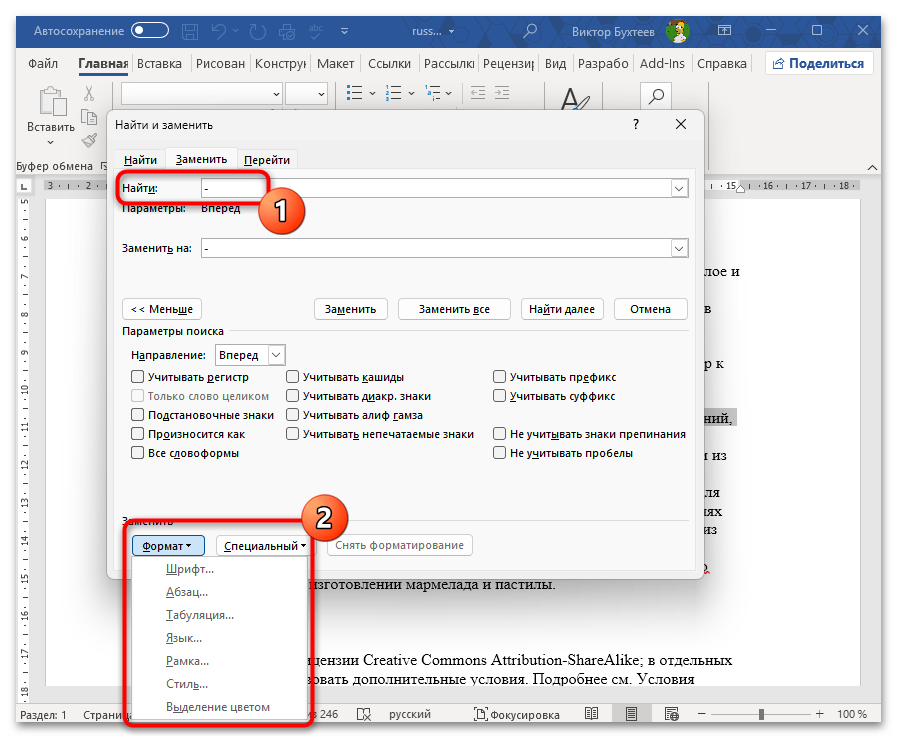897x738 pixels.
Task: Click the dialog help question mark
Action: (x=636, y=125)
